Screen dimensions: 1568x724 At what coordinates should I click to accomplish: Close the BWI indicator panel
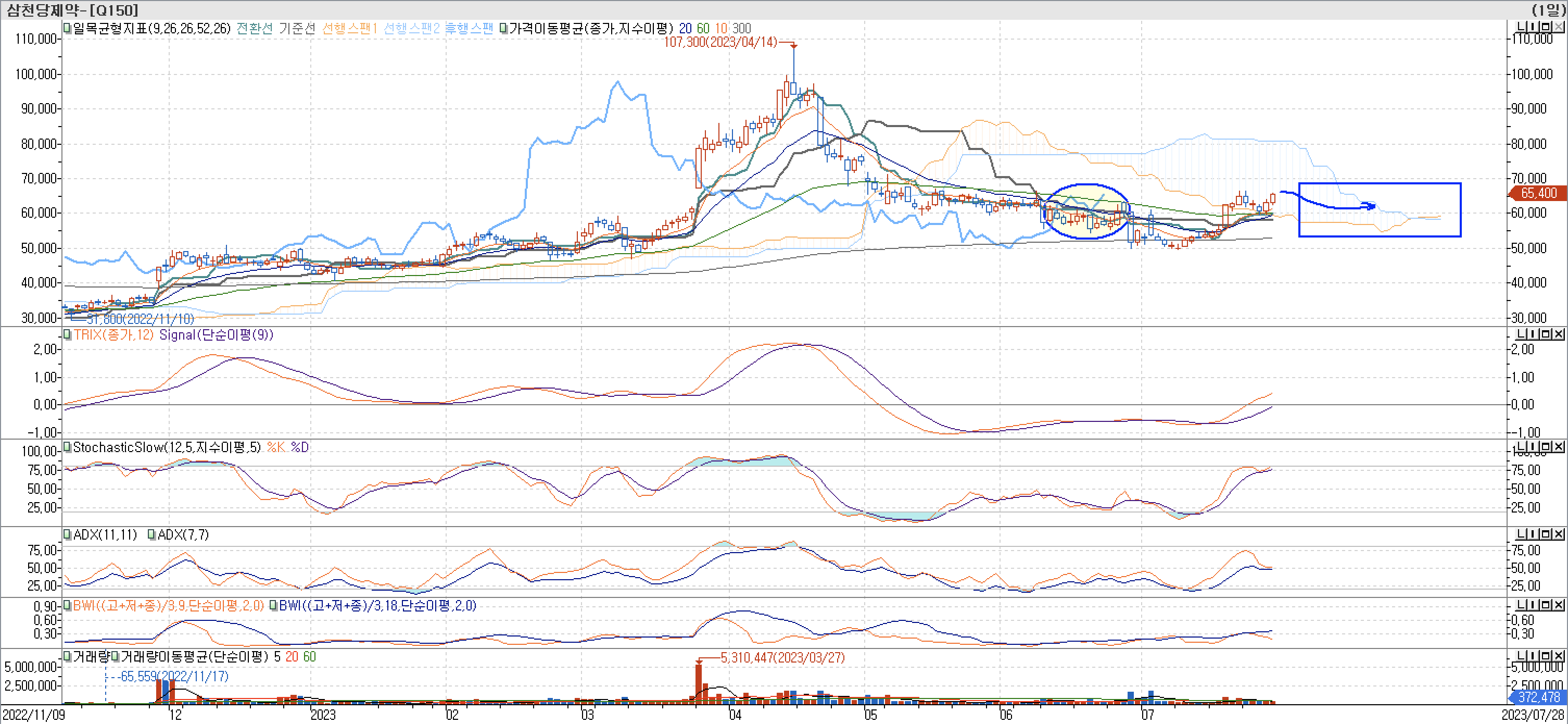(x=1558, y=605)
